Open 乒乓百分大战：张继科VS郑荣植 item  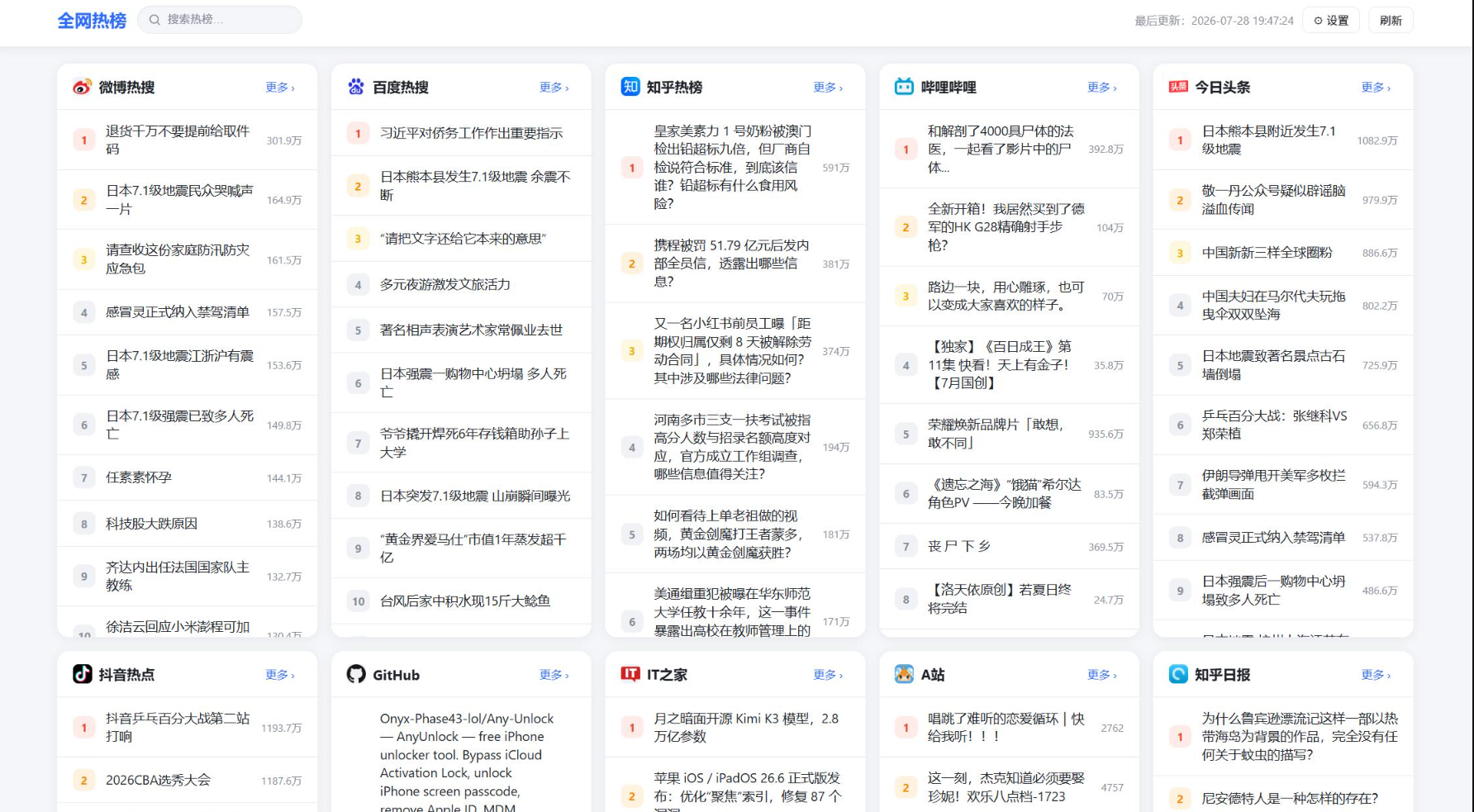(1283, 425)
